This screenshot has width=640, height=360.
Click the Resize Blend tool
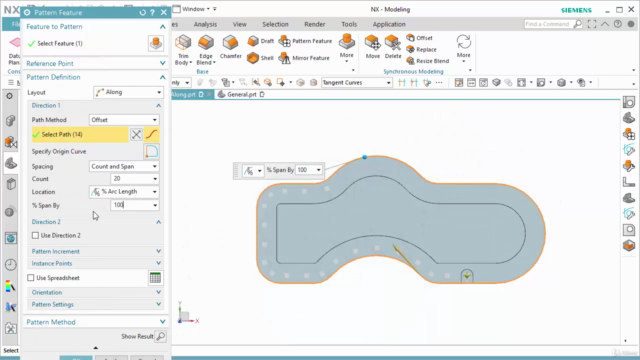pyautogui.click(x=428, y=61)
